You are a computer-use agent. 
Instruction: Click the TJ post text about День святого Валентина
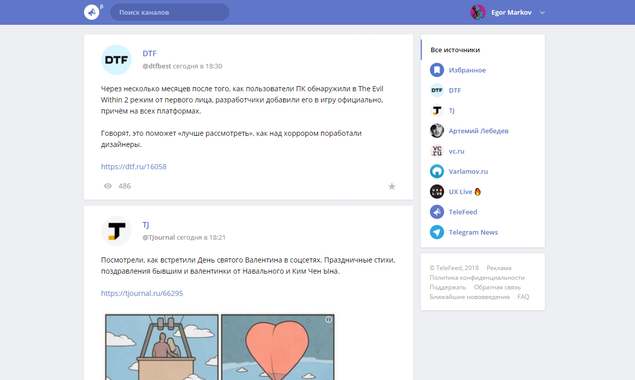coord(248,265)
